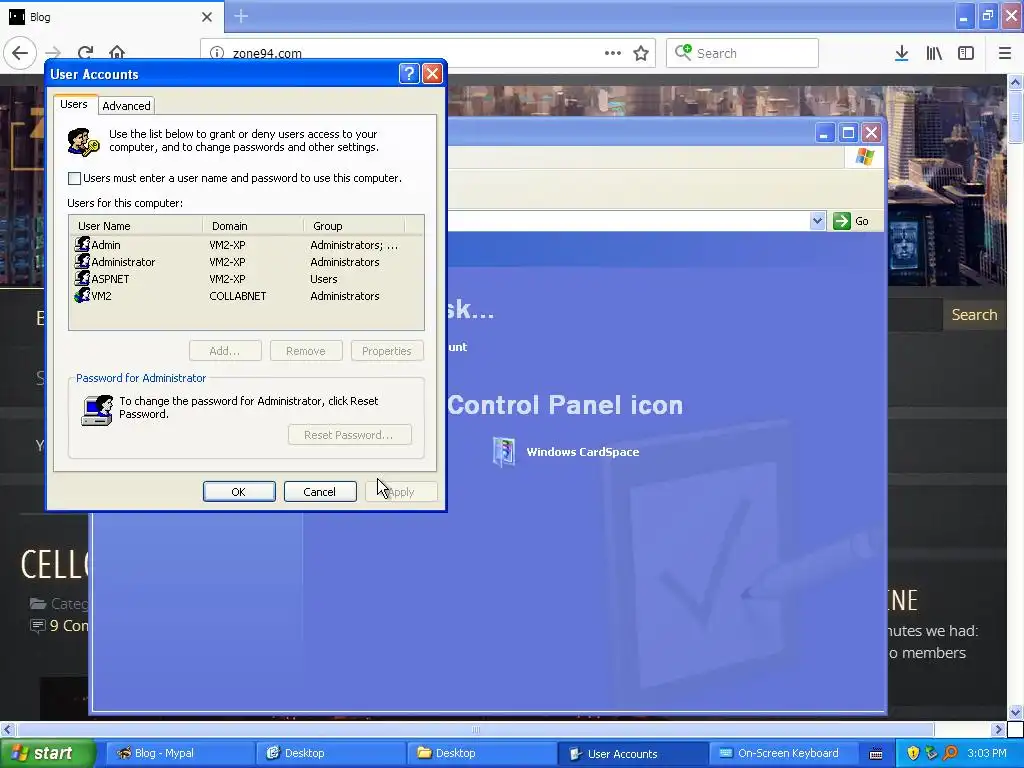Switch to the folder Desktop taskbar item
This screenshot has width=1024, height=768.
[x=481, y=753]
